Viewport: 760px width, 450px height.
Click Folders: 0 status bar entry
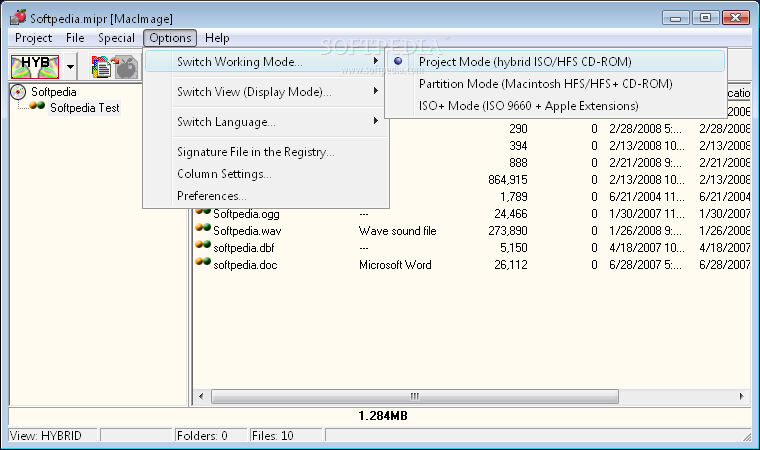click(x=211, y=435)
